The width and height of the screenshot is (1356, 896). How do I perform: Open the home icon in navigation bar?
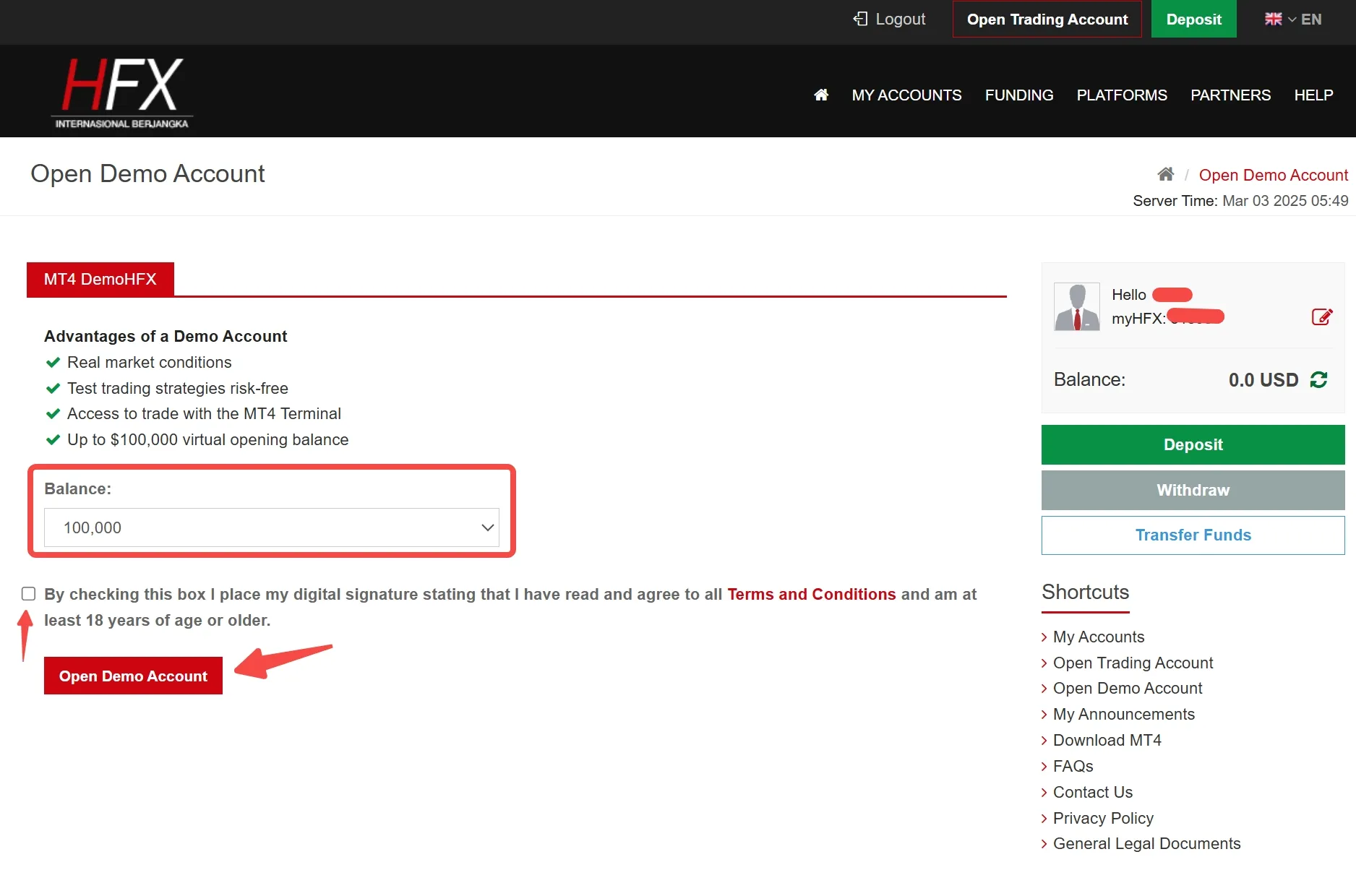pyautogui.click(x=821, y=95)
